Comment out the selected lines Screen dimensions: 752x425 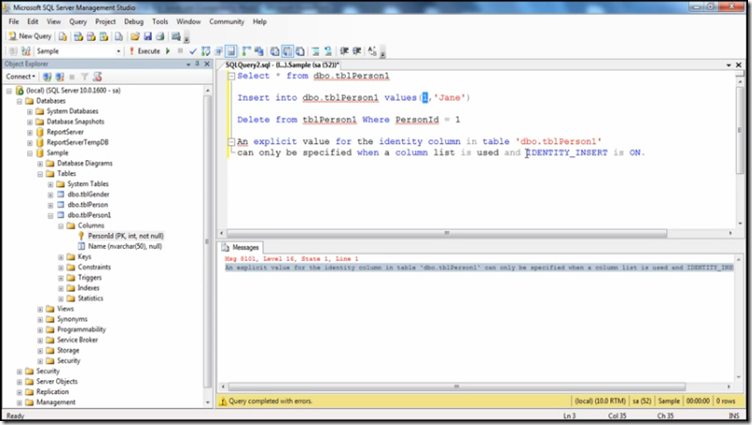(x=316, y=51)
